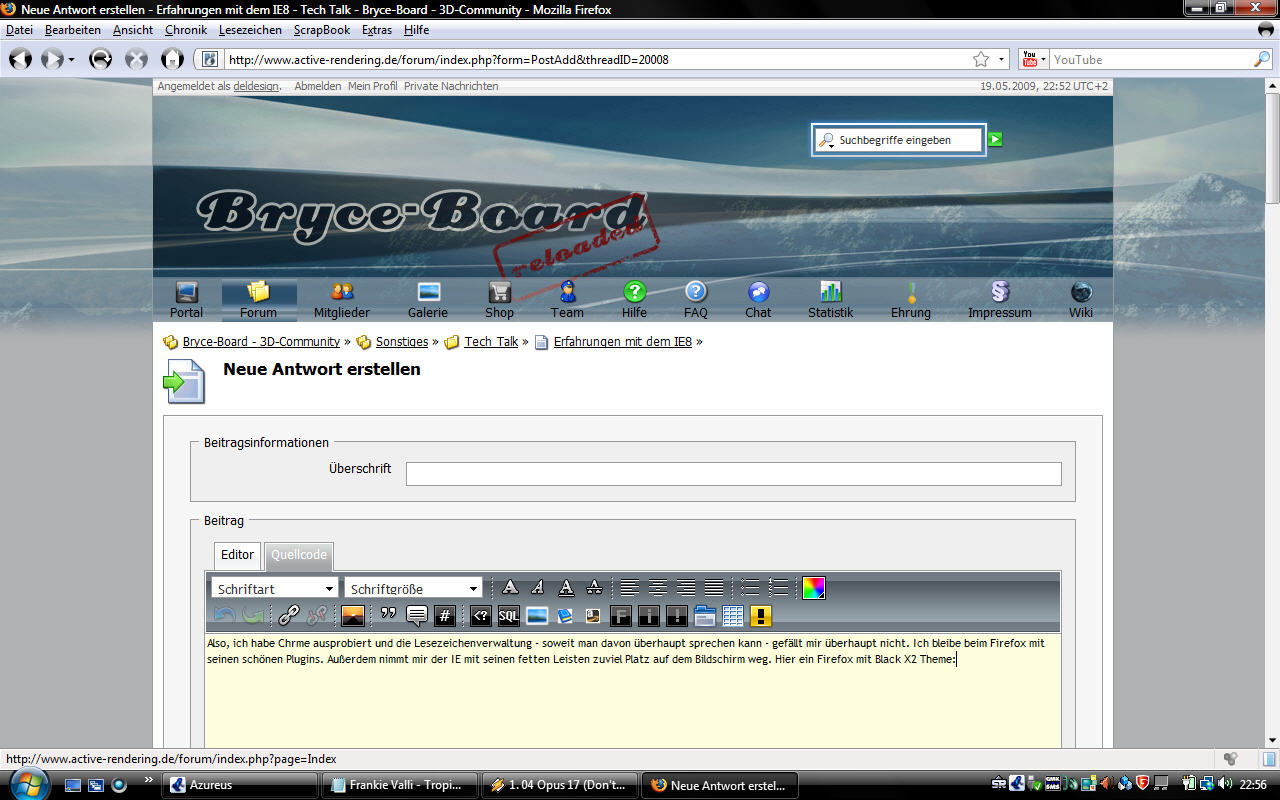Open the Mitglieder navigation item

tap(342, 300)
